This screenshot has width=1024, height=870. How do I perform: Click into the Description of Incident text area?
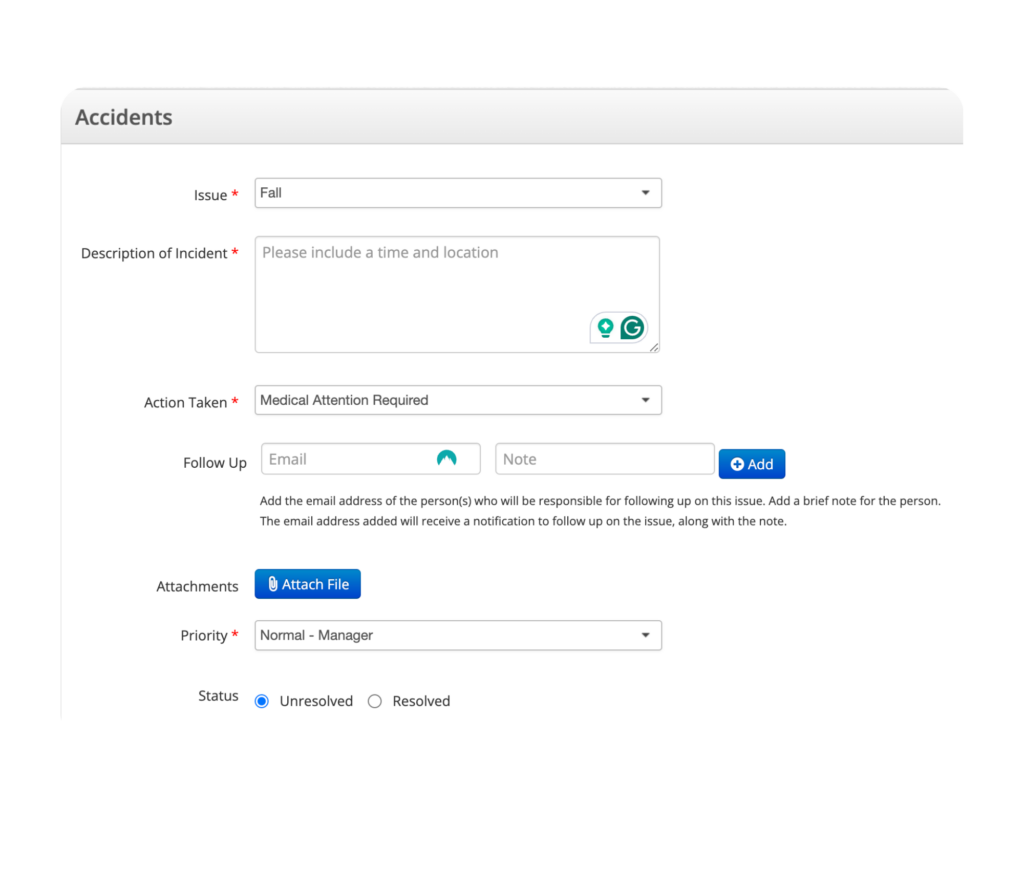coord(457,295)
